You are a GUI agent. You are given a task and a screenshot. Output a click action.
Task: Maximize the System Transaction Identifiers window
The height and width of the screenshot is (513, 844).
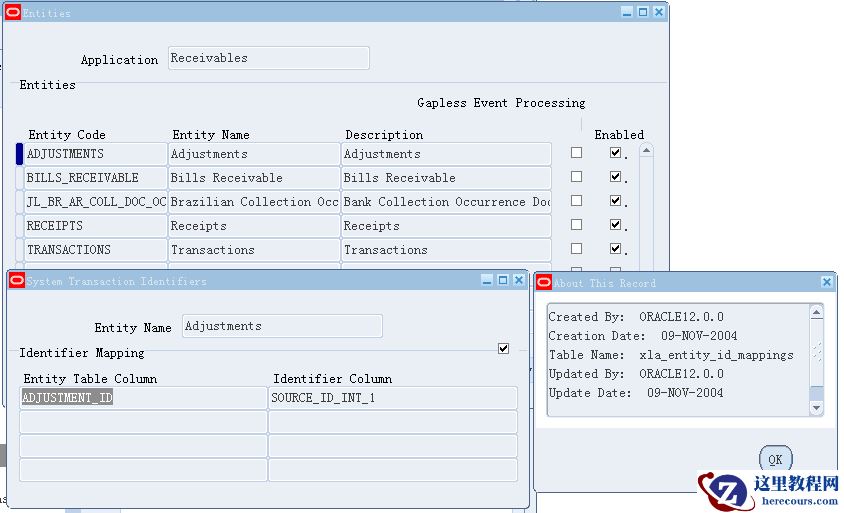(x=503, y=281)
